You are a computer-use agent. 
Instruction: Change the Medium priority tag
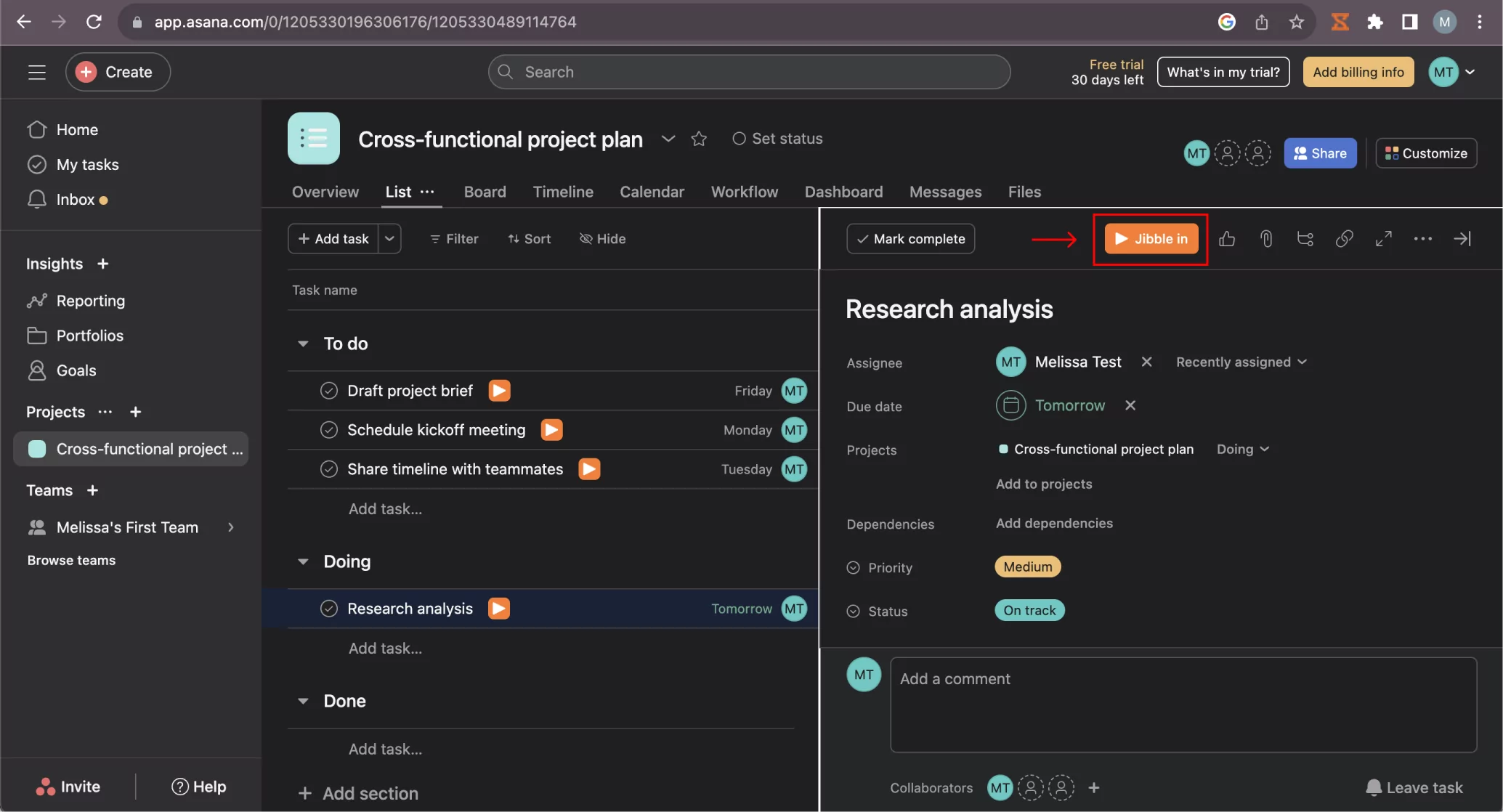point(1028,567)
